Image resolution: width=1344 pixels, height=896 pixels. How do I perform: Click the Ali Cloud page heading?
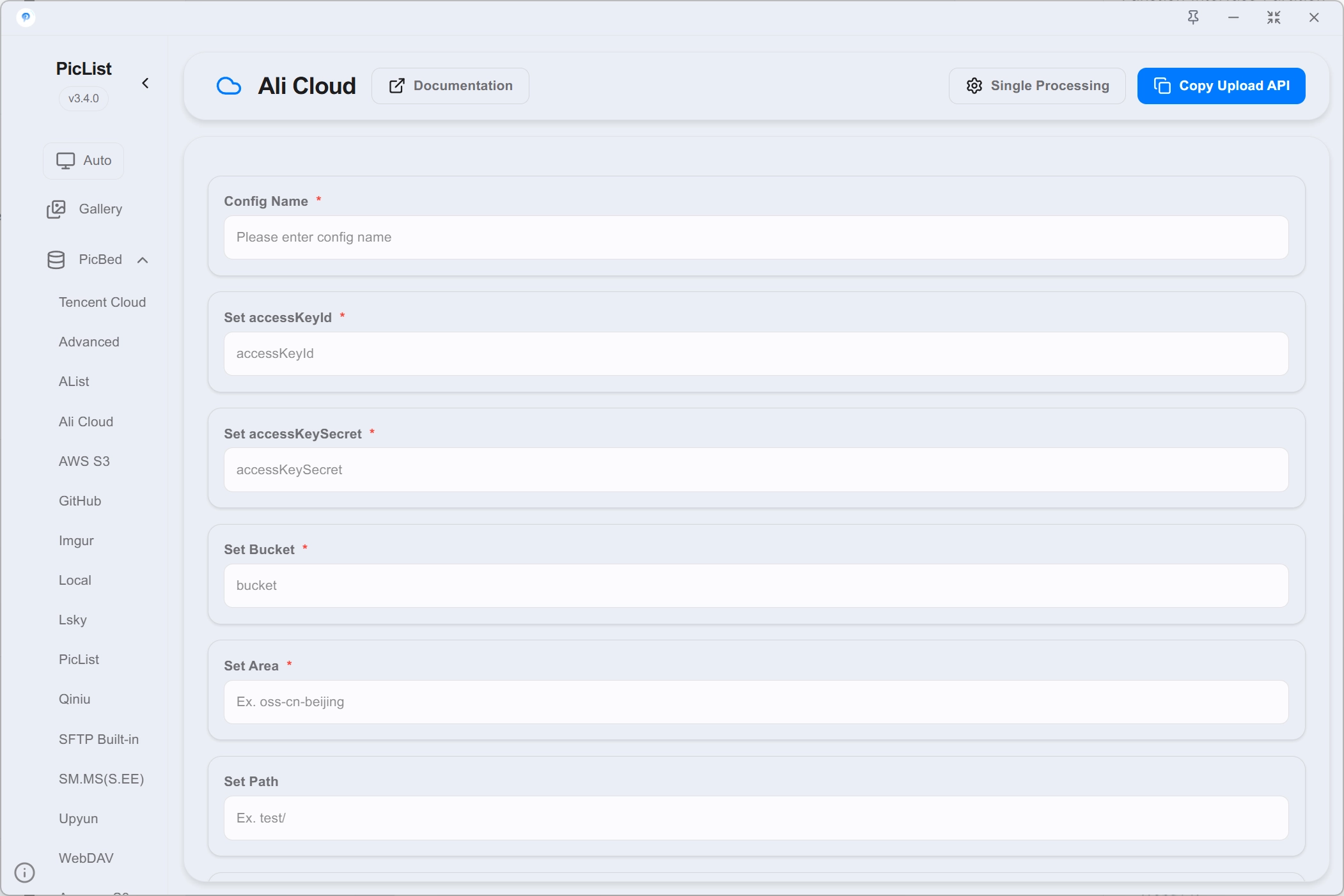[307, 86]
